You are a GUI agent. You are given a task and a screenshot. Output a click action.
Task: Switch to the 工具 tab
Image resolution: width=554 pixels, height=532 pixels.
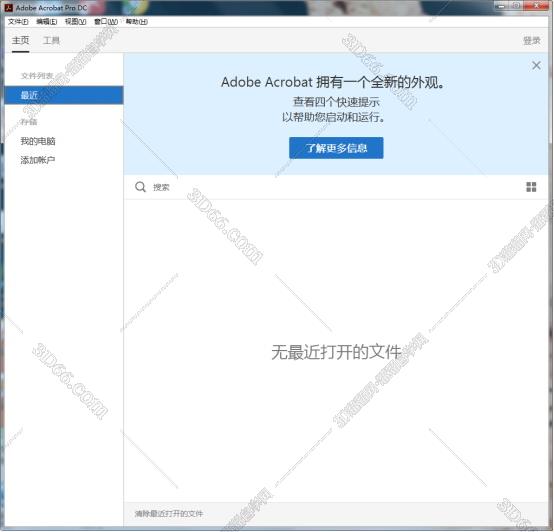click(51, 40)
